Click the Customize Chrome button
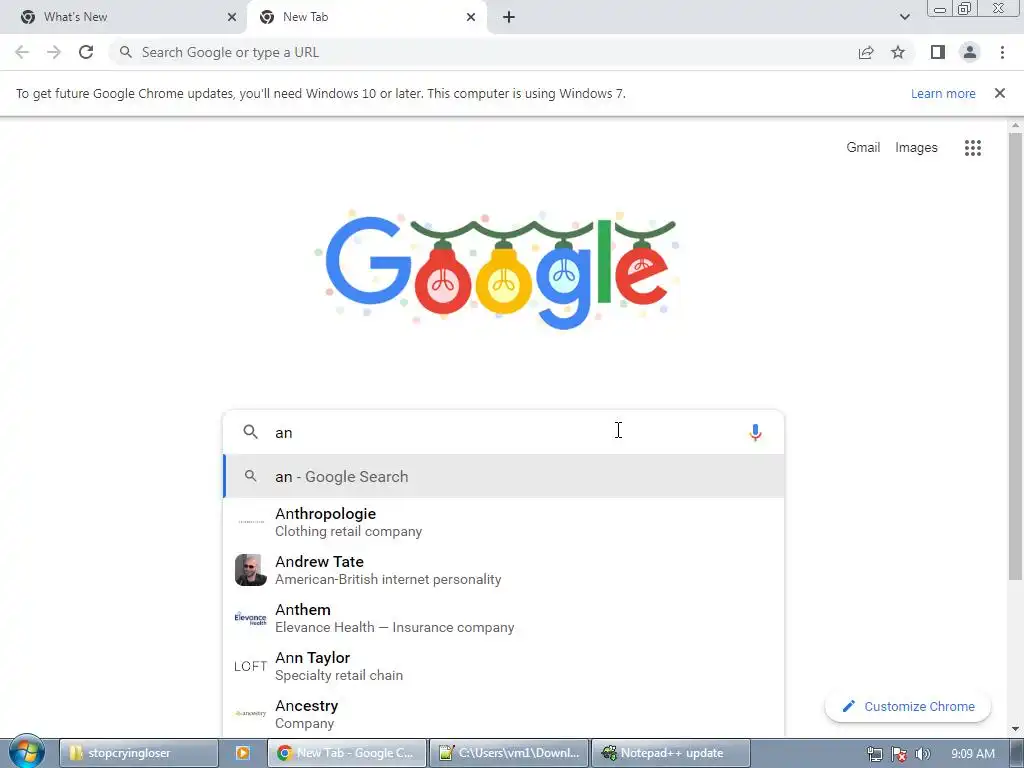The height and width of the screenshot is (768, 1024). click(x=908, y=707)
